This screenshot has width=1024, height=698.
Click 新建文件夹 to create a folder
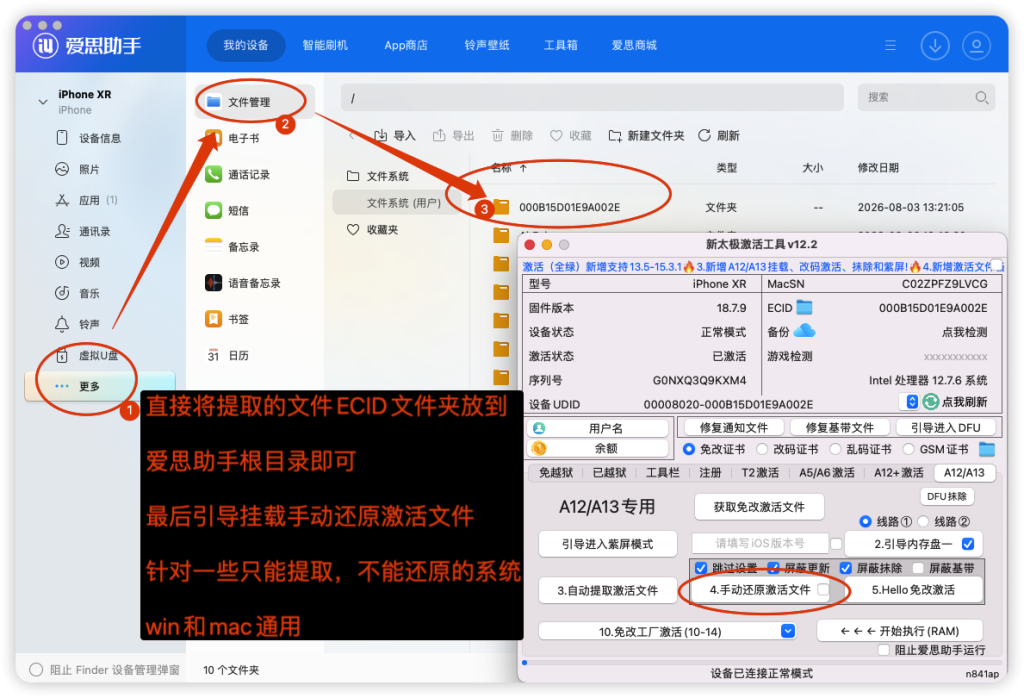[x=646, y=135]
